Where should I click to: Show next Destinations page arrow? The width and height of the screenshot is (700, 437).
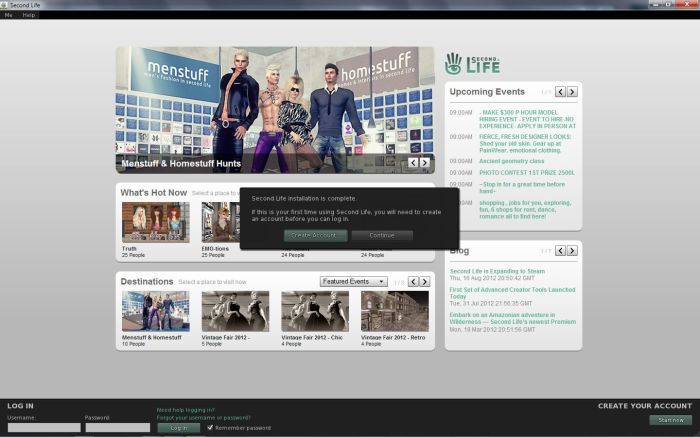pos(424,282)
